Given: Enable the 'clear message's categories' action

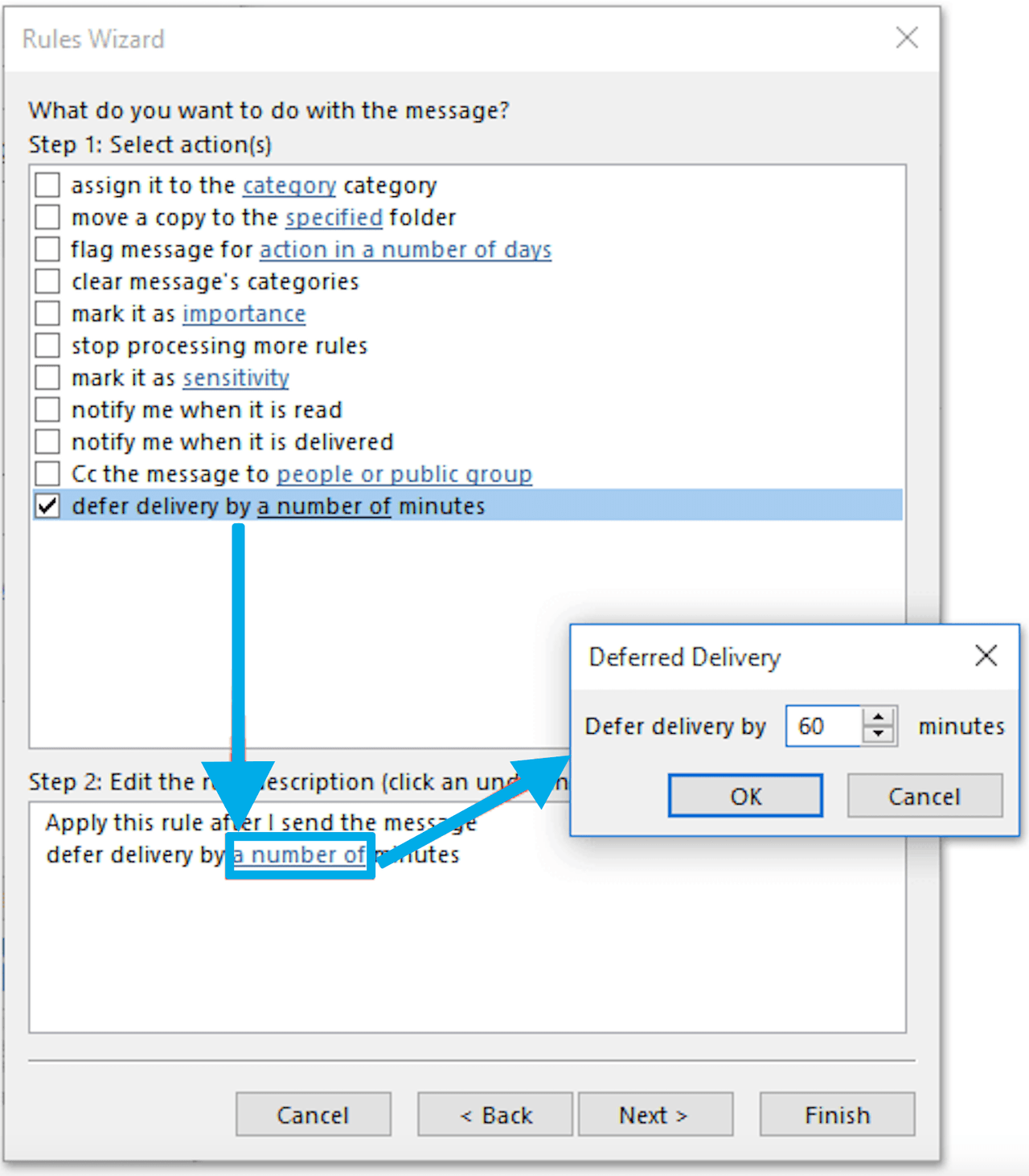Looking at the screenshot, I should point(46,281).
